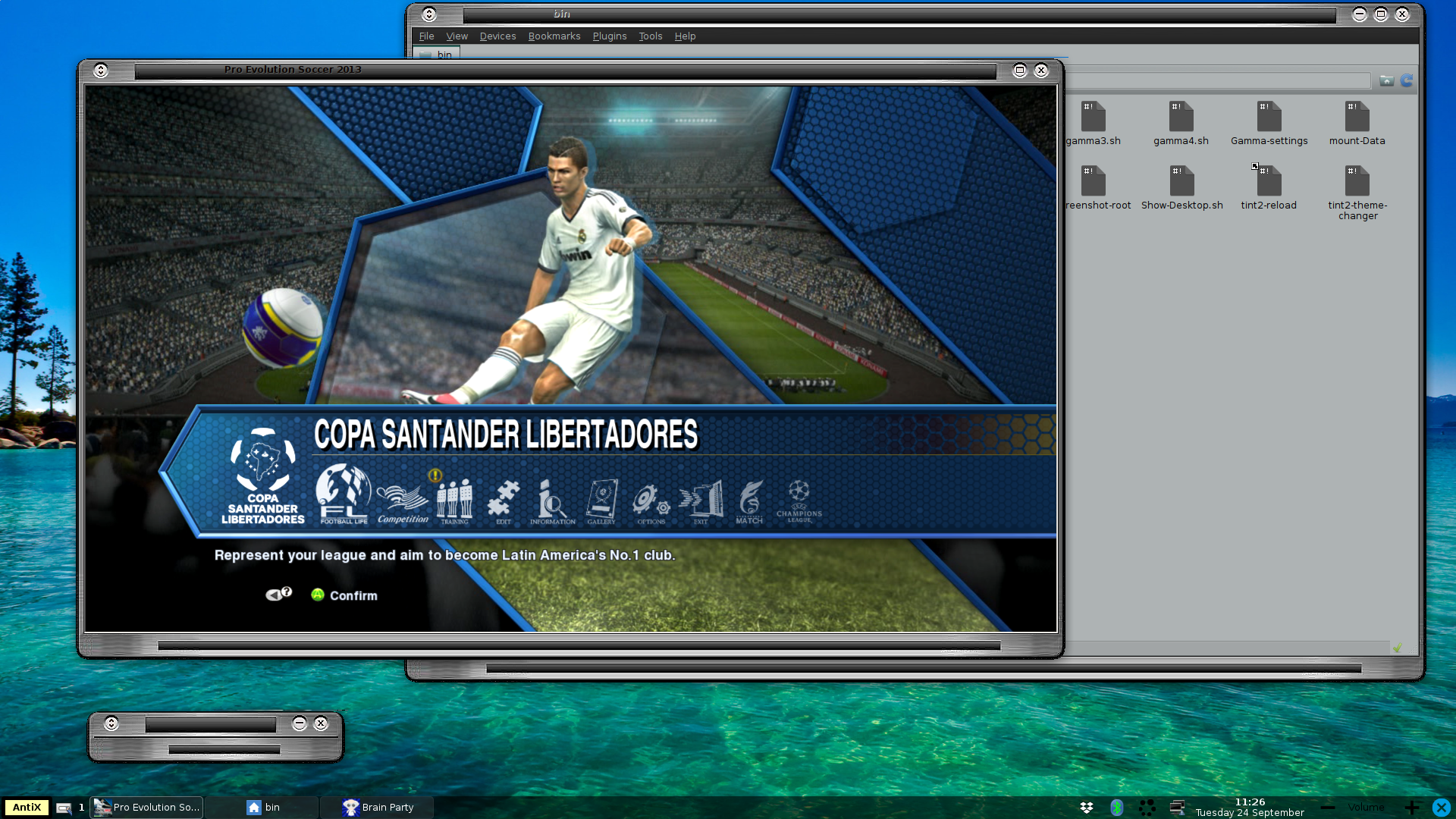This screenshot has width=1456, height=819.
Task: Open the AntiX start menu button
Action: [27, 807]
